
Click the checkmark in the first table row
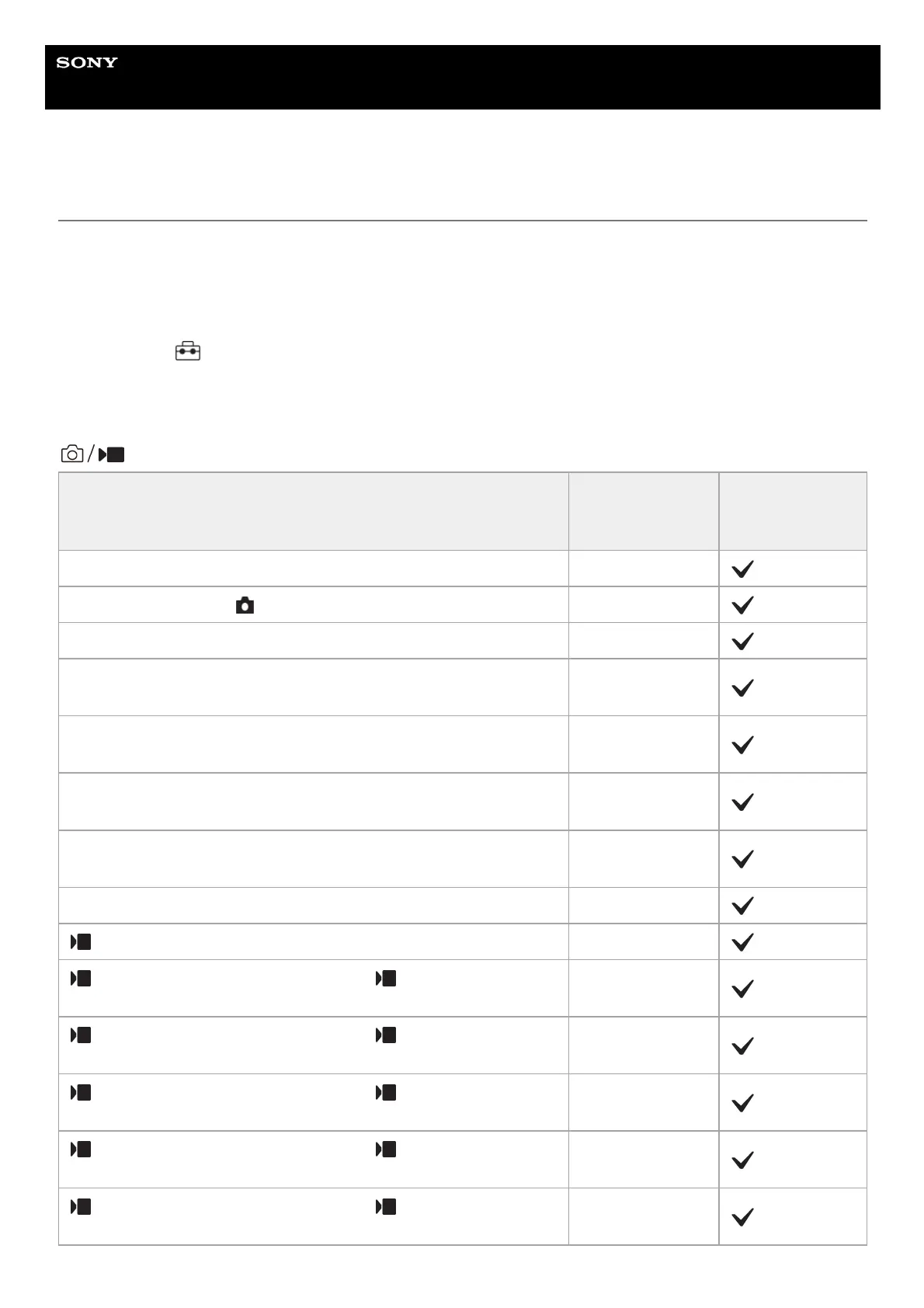pos(743,569)
